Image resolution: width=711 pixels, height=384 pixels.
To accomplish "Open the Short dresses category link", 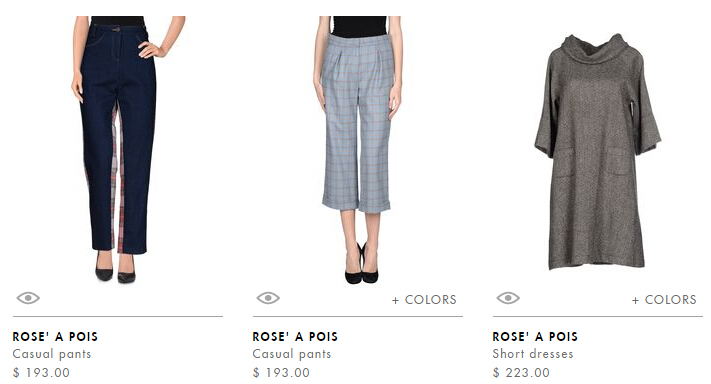I will (533, 354).
